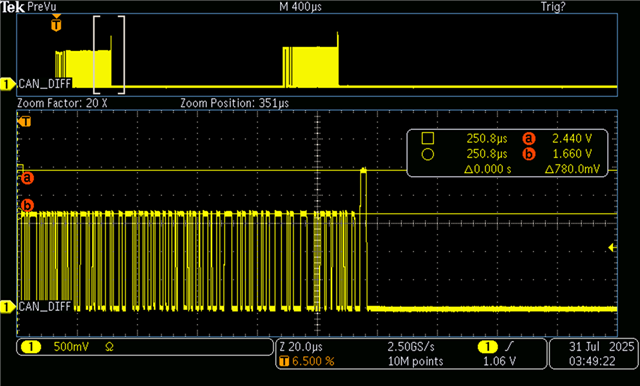Click the Trig? status indicator

tap(553, 7)
